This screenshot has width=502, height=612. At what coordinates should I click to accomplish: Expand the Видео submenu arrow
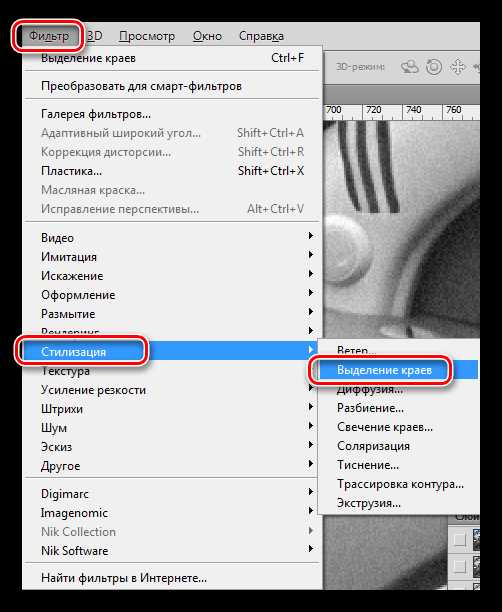311,235
